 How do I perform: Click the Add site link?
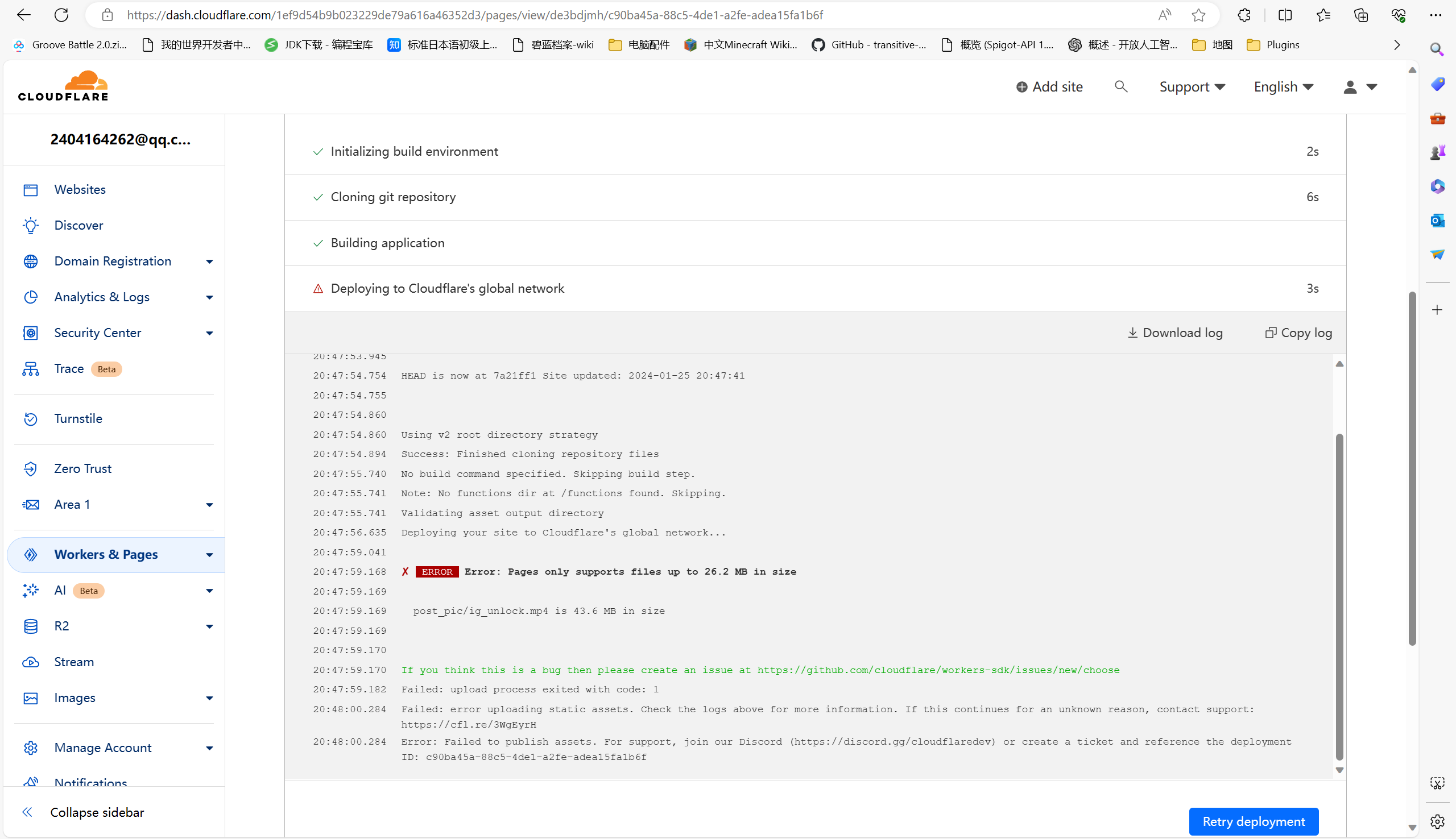[1049, 86]
